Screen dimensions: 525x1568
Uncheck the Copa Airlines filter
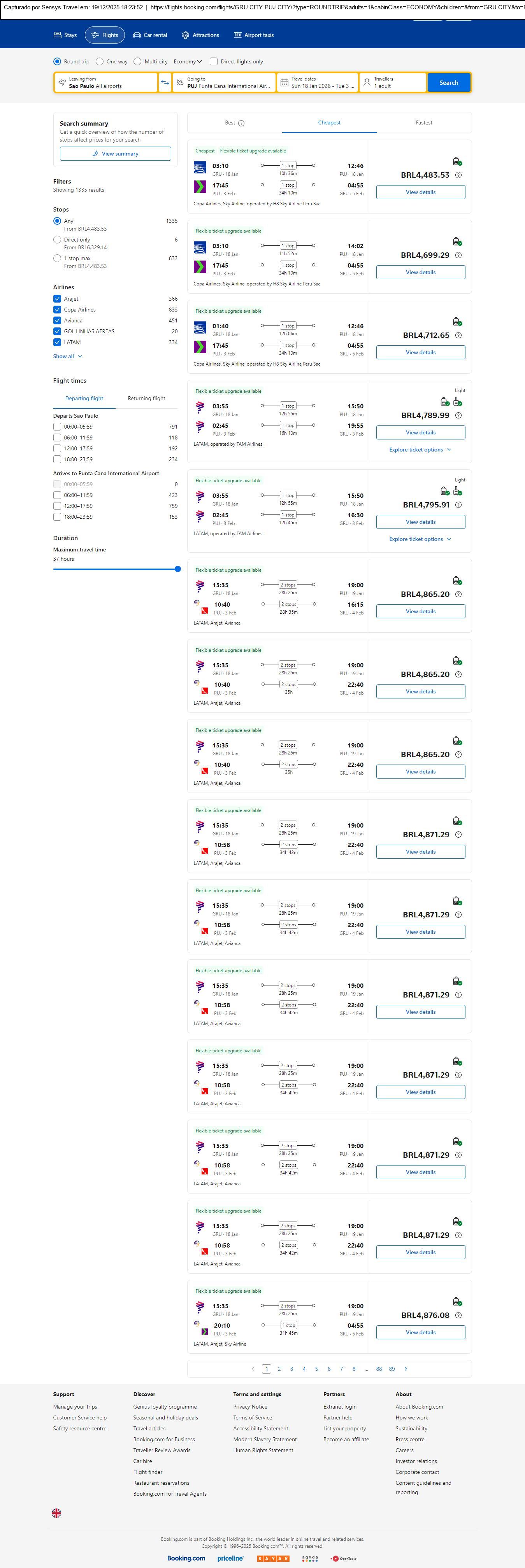pos(57,310)
